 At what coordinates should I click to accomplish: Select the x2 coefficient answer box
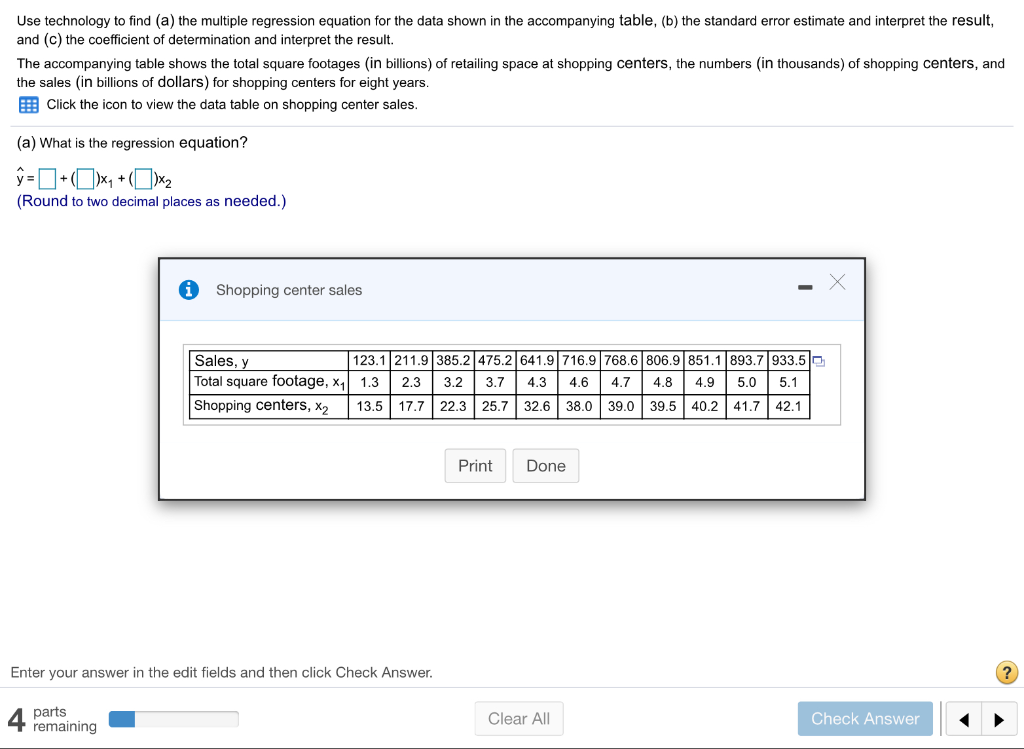click(x=143, y=177)
